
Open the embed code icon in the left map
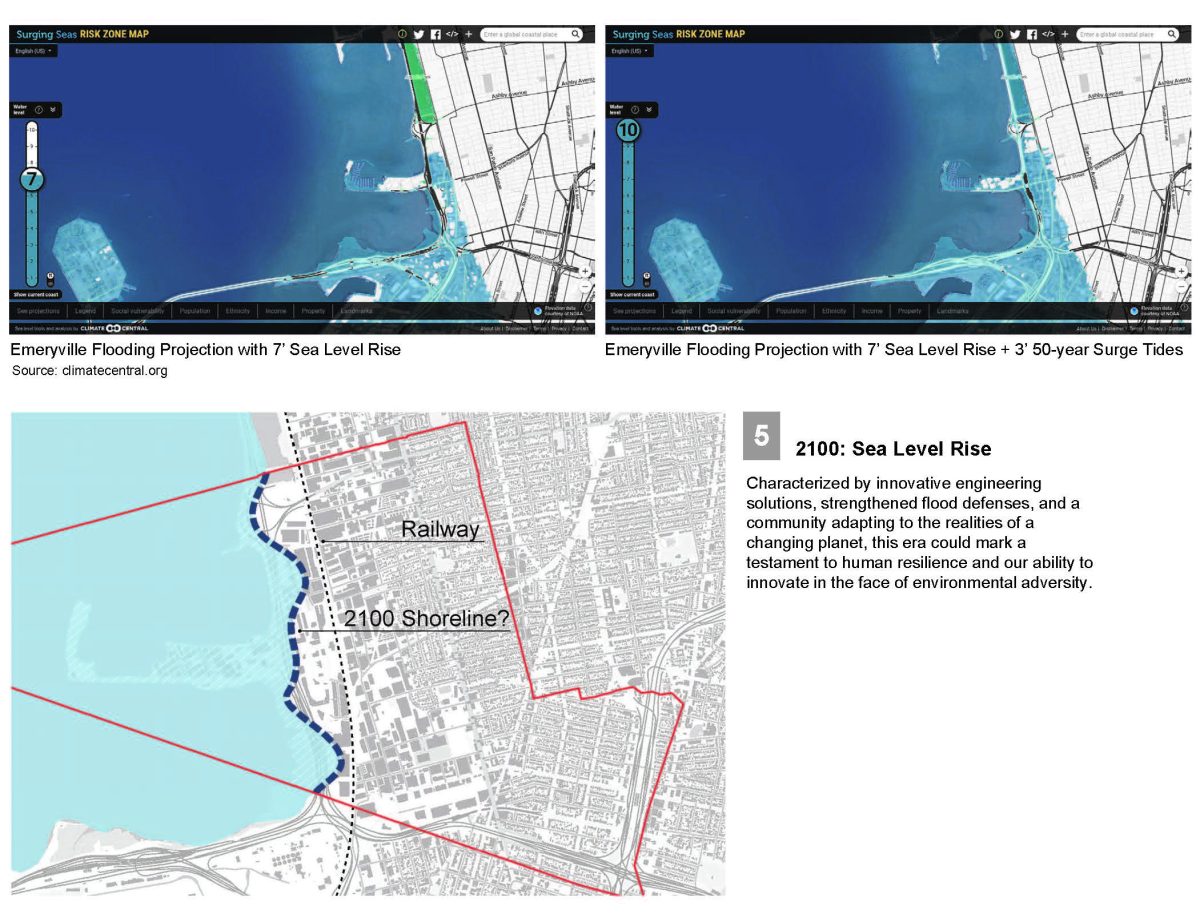pyautogui.click(x=452, y=34)
